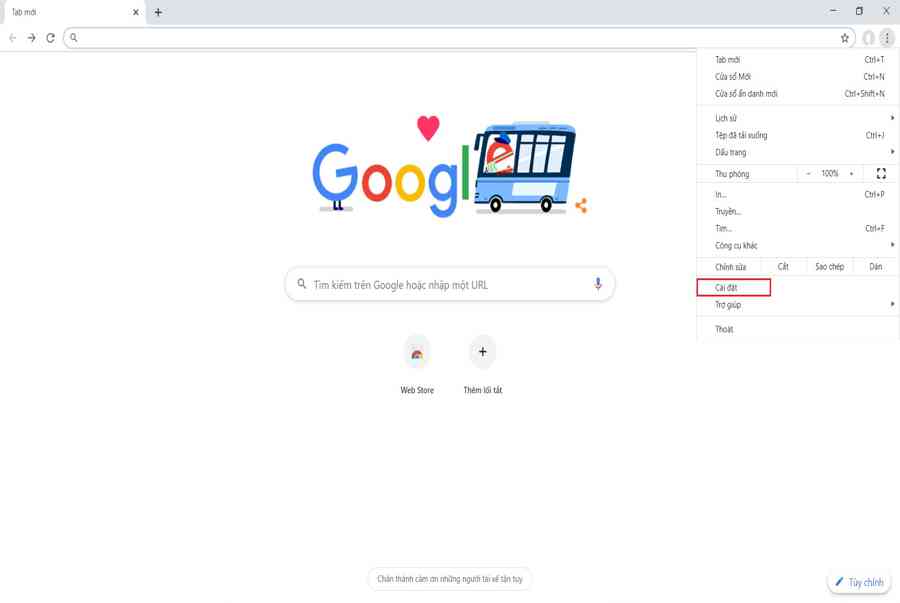
Task: Click the '100%' zoom level value
Action: (829, 173)
